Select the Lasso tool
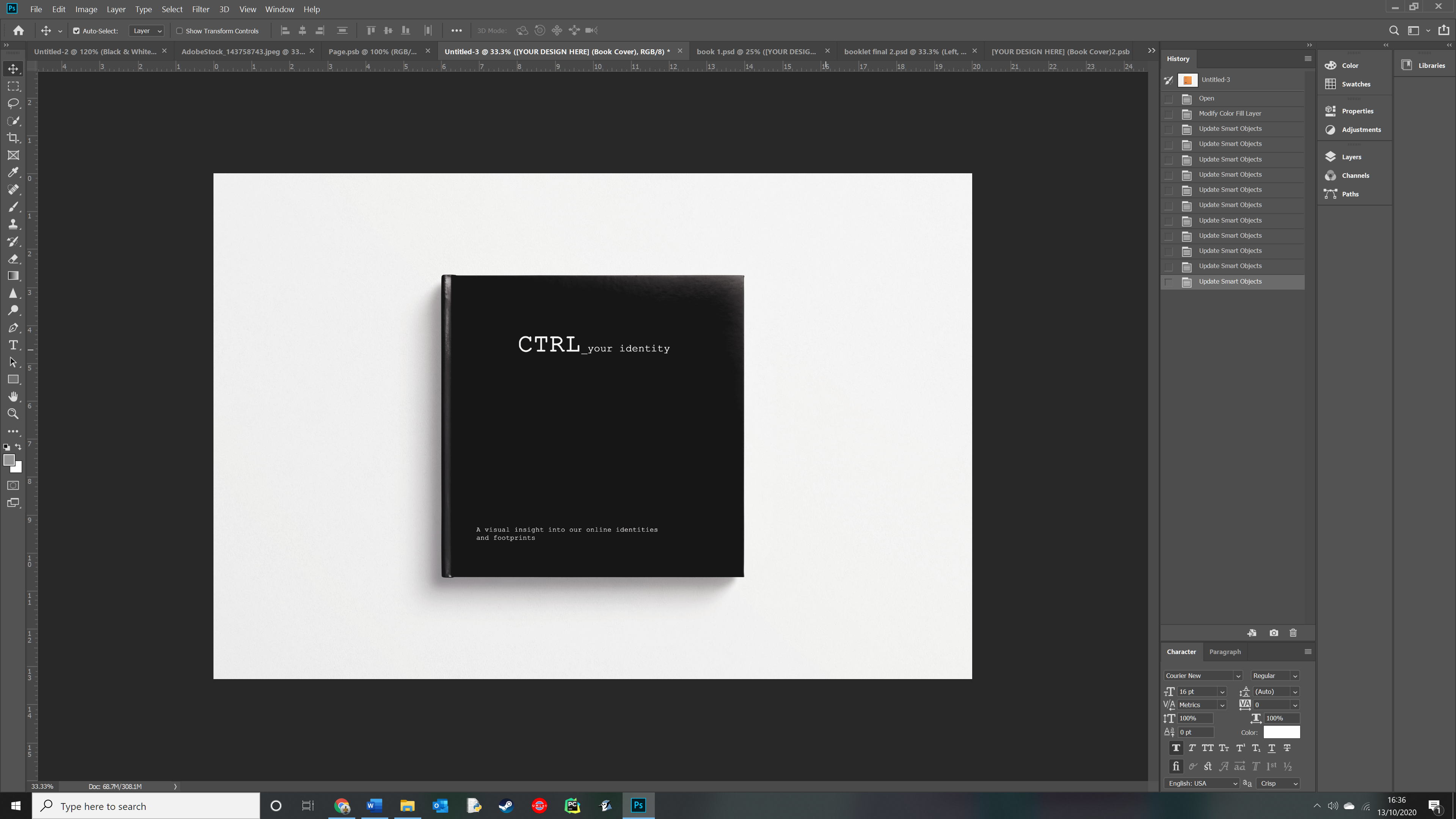This screenshot has height=819, width=1456. 13,104
